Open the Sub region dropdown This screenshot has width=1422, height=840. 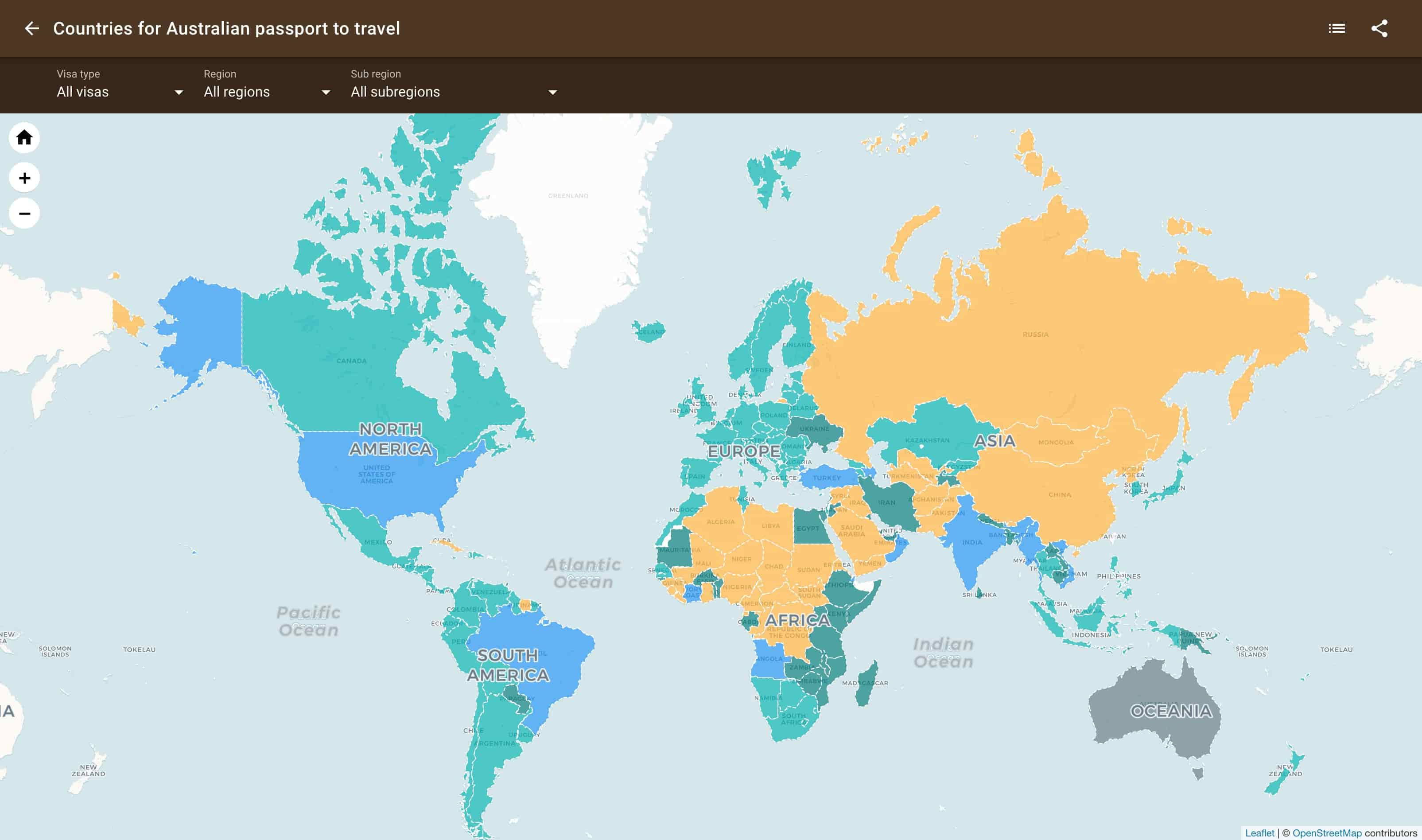[453, 92]
